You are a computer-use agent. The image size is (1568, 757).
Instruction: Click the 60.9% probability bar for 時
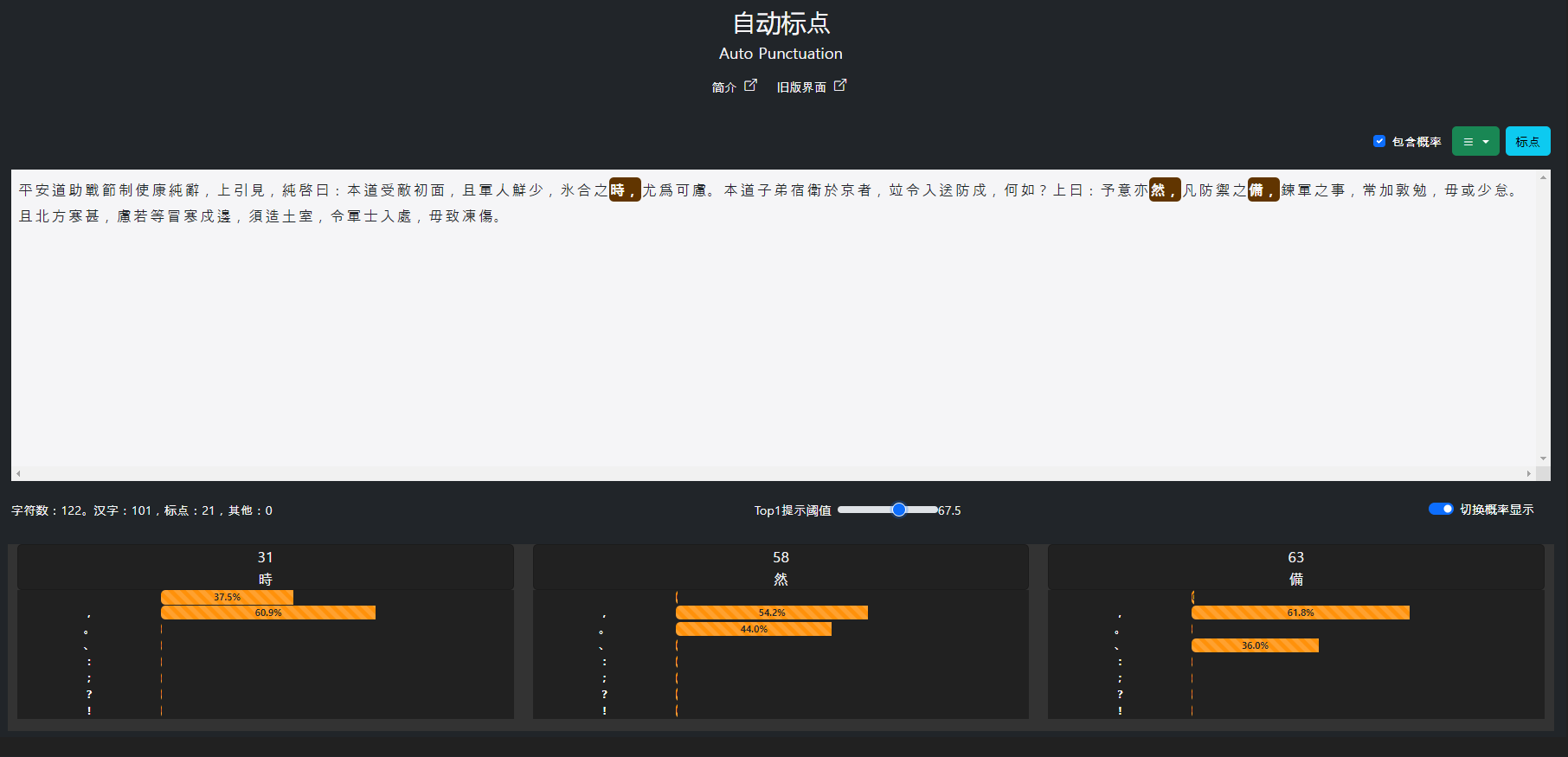point(268,613)
